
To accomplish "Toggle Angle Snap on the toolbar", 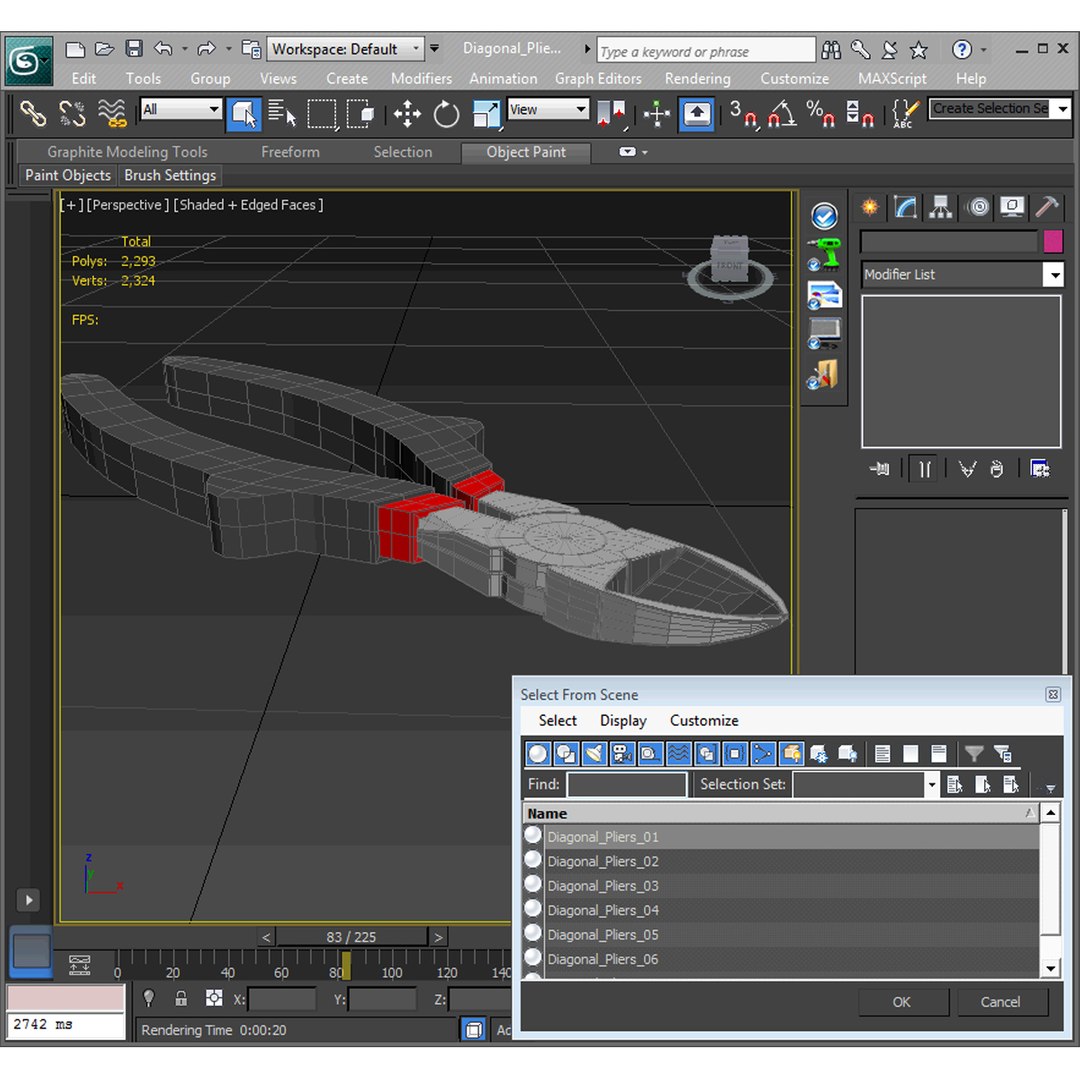I will coord(782,114).
